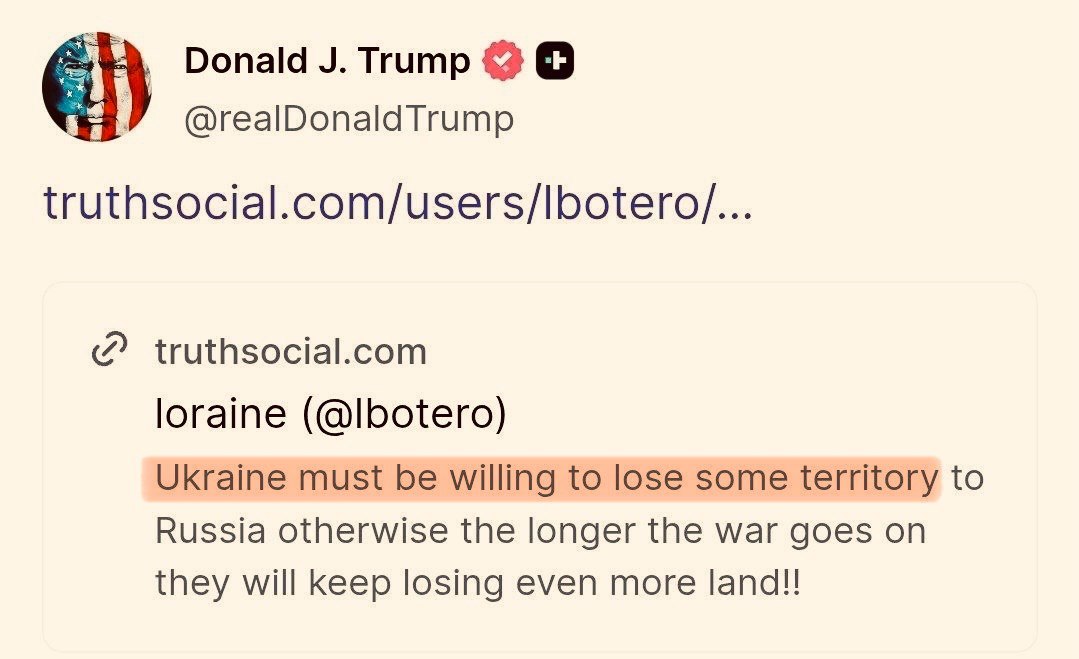The image size is (1079, 659).
Task: Click the chain link icon in preview card
Action: tap(109, 350)
